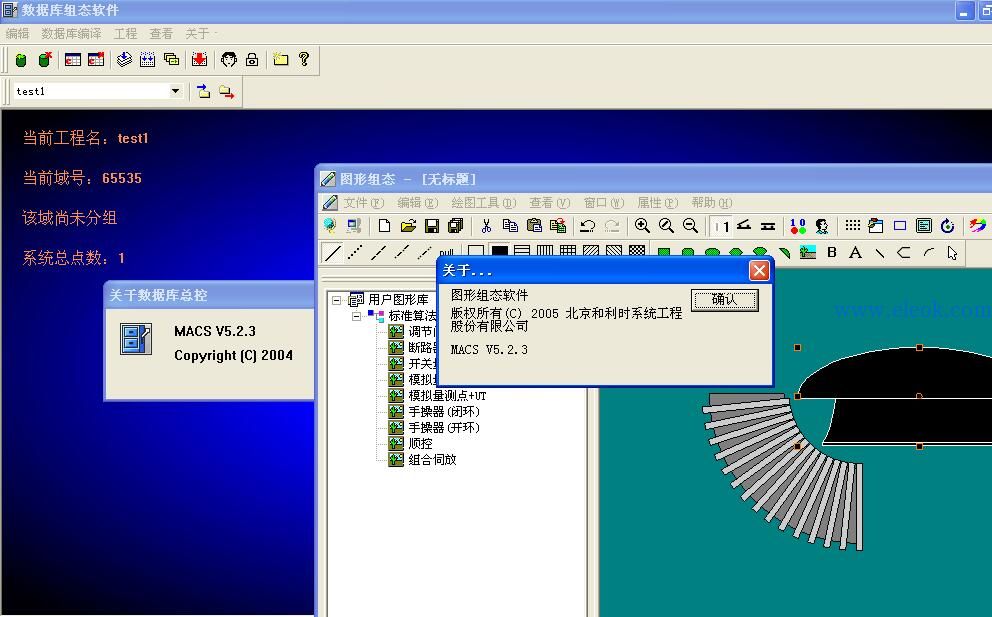Select the letter A text tool
This screenshot has width=992, height=617.
(855, 252)
